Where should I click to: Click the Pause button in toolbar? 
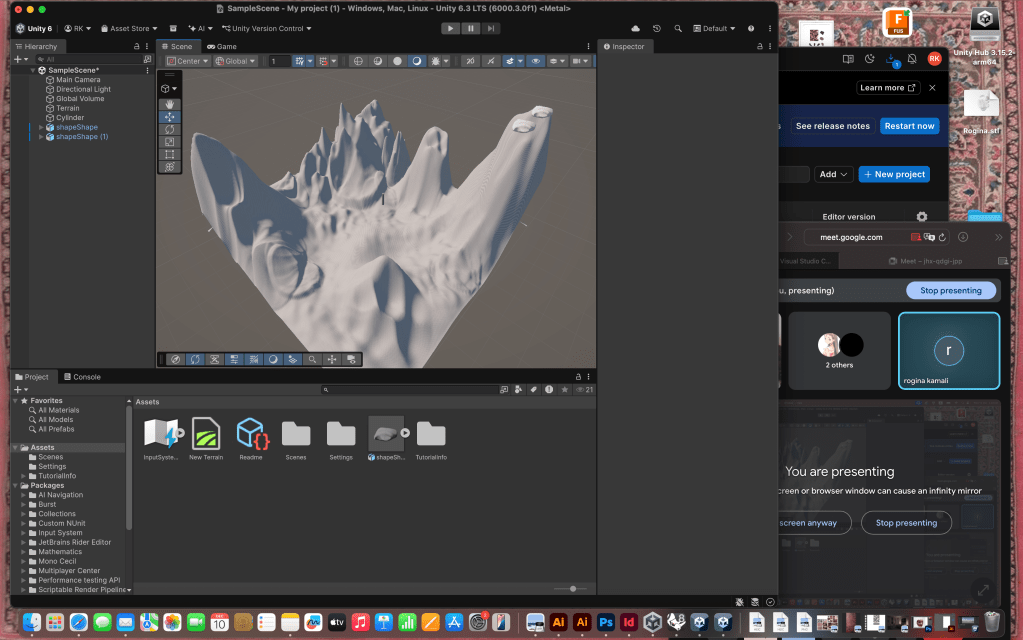(470, 28)
